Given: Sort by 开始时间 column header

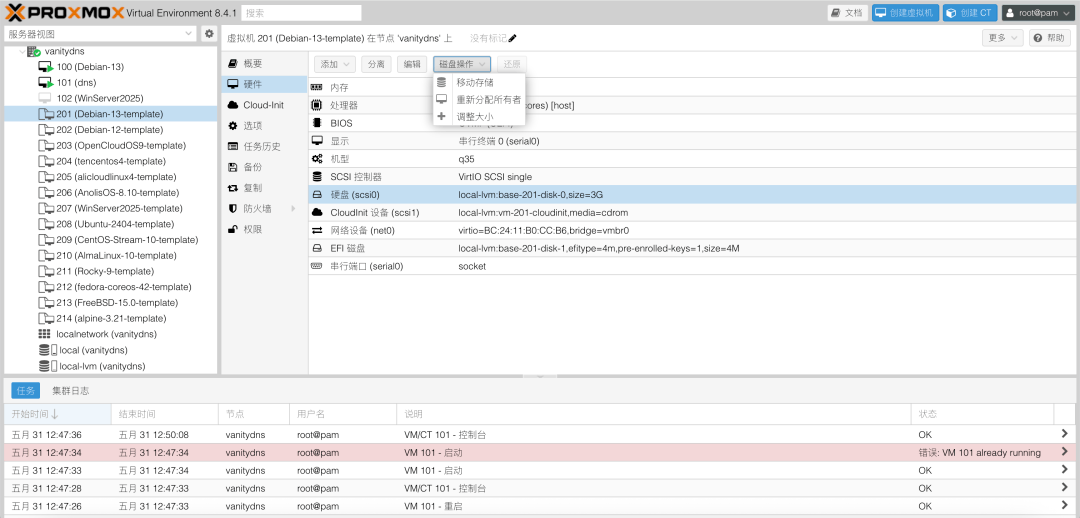Looking at the screenshot, I should 57,414.
